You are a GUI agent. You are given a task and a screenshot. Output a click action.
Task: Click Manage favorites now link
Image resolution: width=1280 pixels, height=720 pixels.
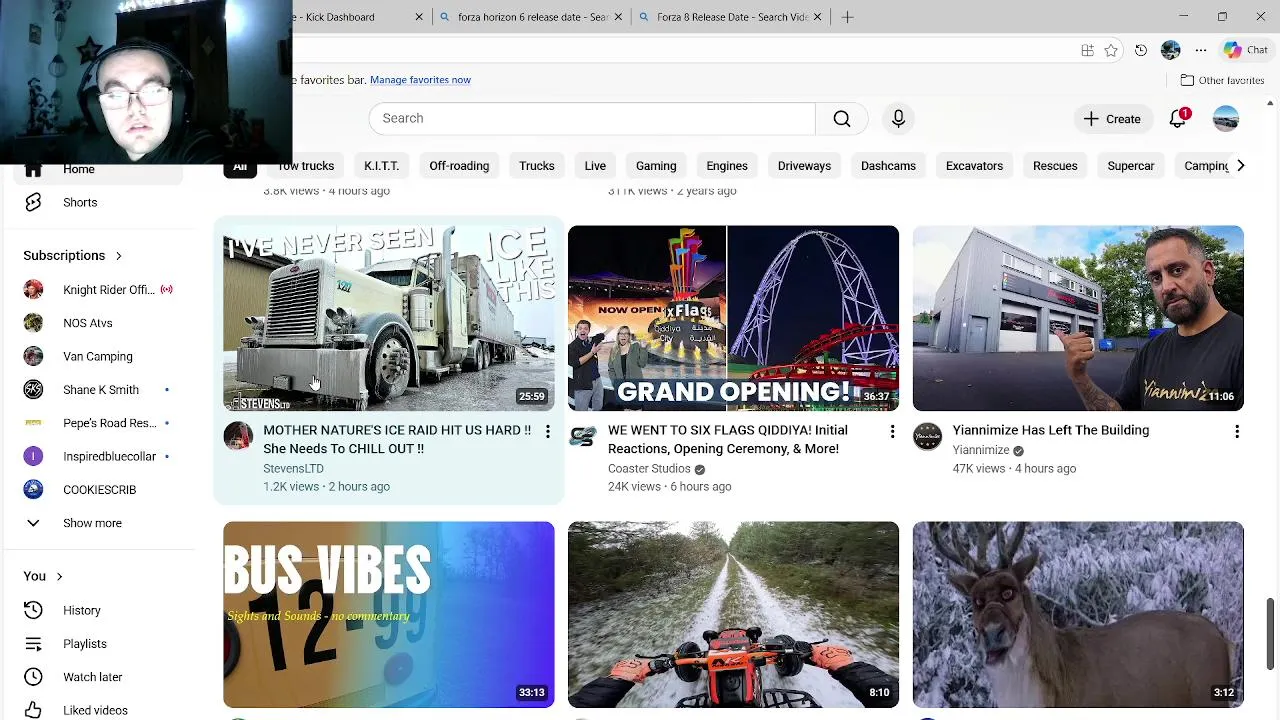pos(420,80)
